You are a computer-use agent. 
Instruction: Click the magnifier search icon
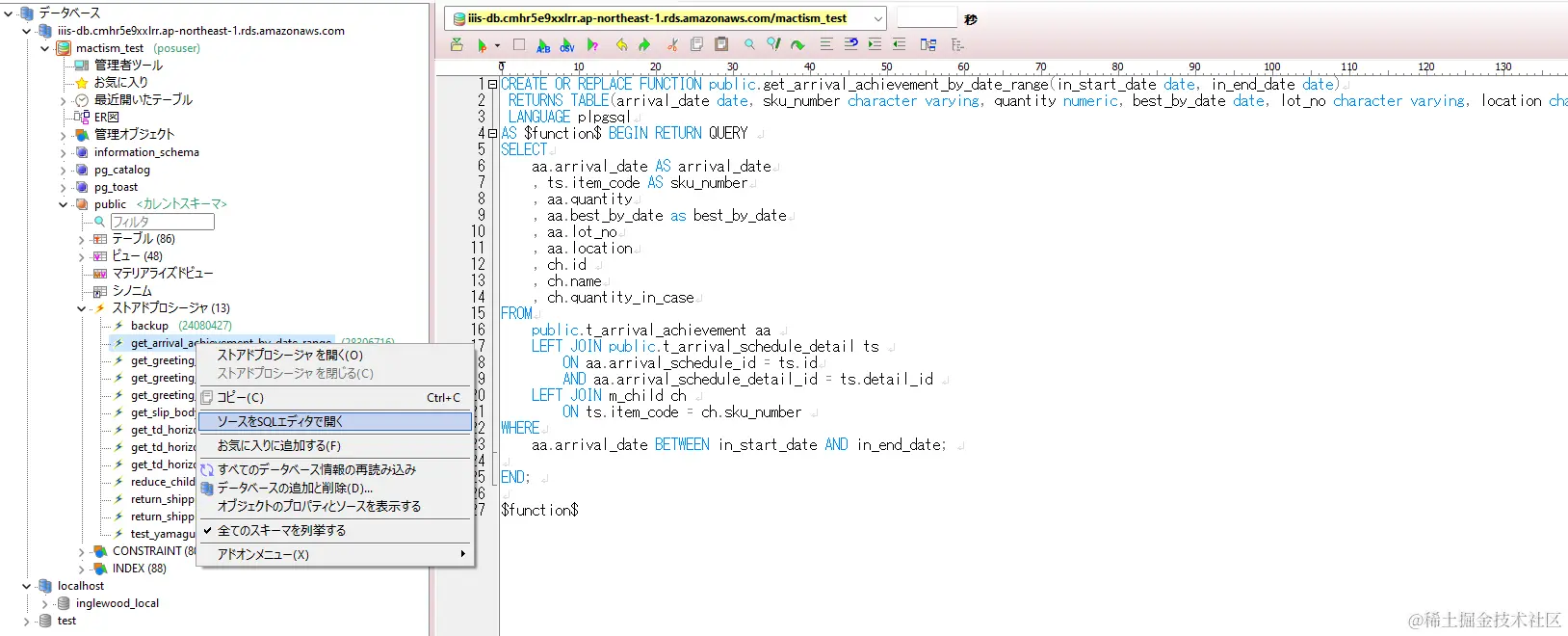pyautogui.click(x=749, y=44)
